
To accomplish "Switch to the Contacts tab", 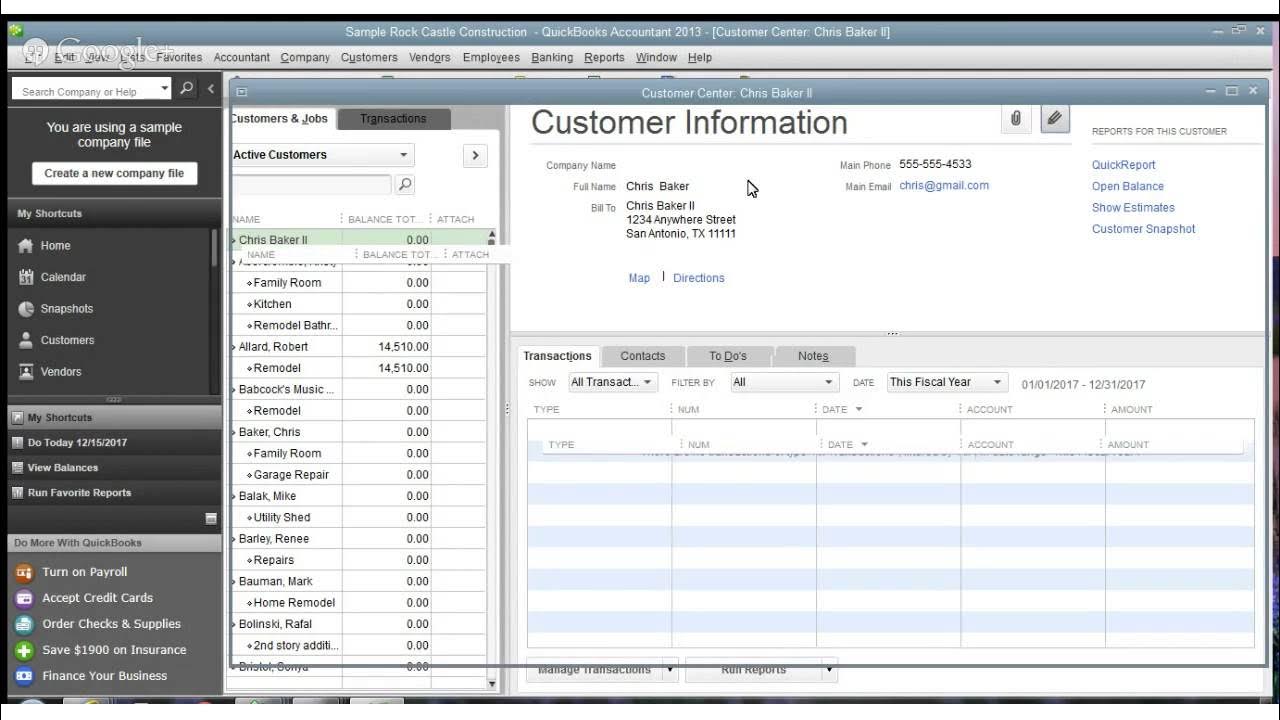I will click(643, 356).
